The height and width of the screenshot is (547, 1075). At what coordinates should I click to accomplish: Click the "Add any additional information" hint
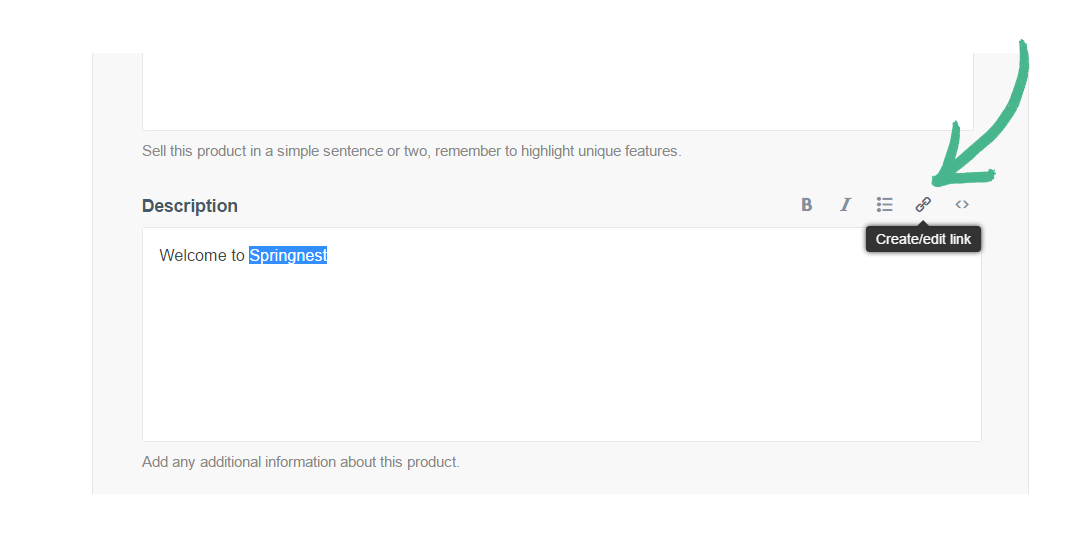click(x=300, y=462)
